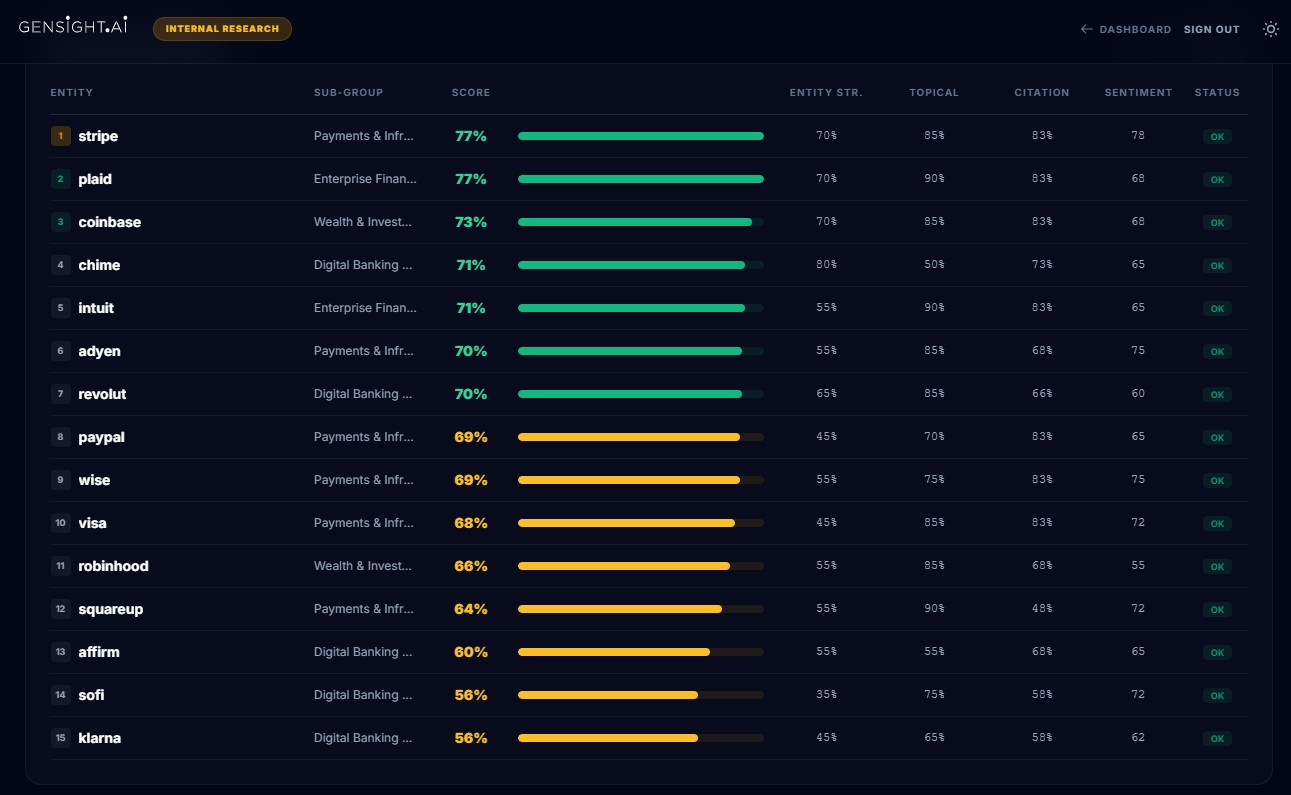Click sofi's 35% entity strength value

pos(826,695)
